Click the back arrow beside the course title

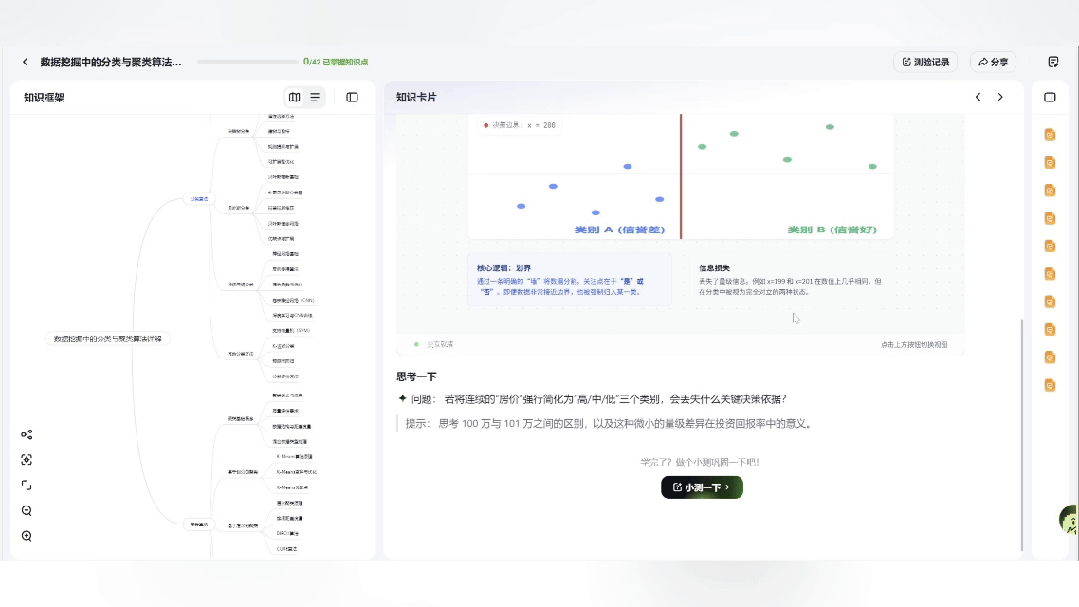[x=25, y=61]
